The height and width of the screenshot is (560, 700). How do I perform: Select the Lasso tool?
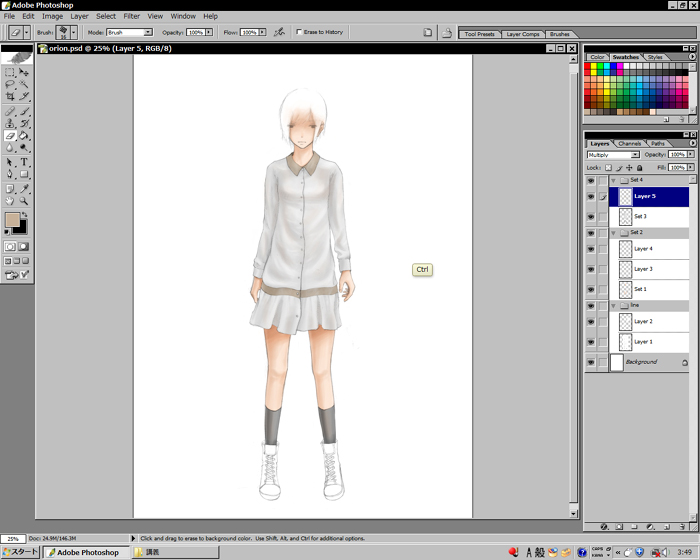[x=10, y=85]
